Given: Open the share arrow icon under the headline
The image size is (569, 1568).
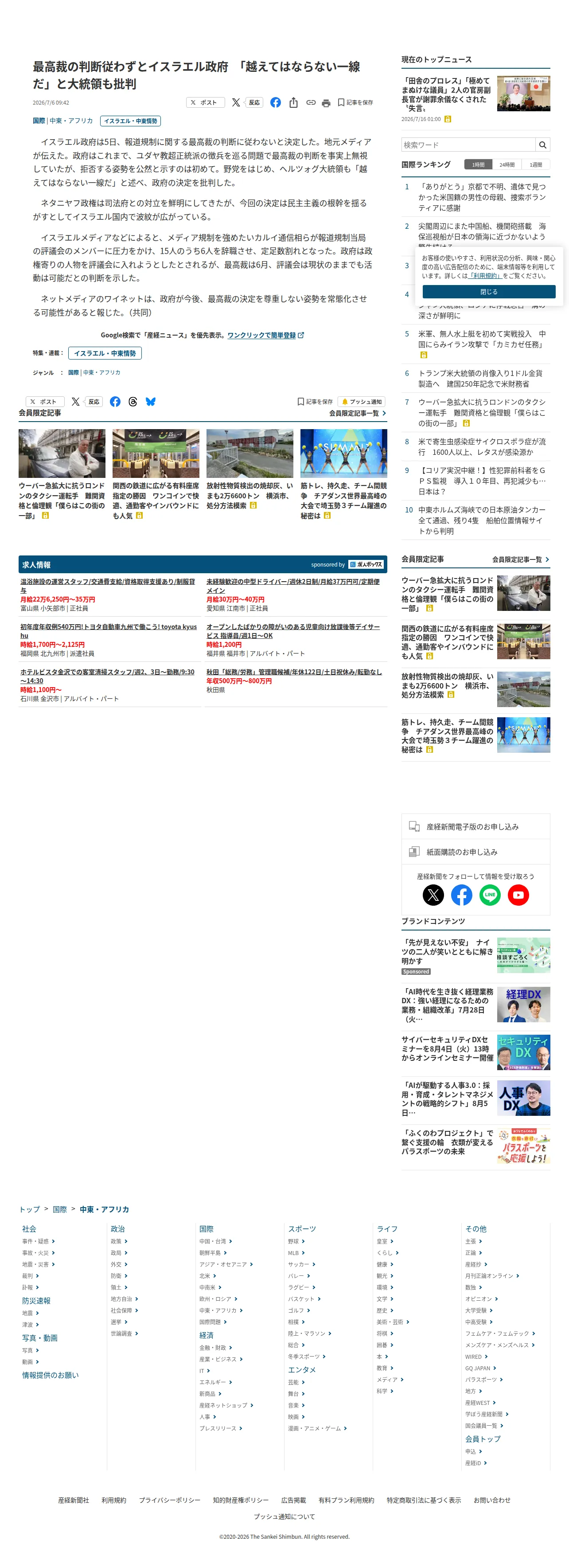Looking at the screenshot, I should point(293,102).
